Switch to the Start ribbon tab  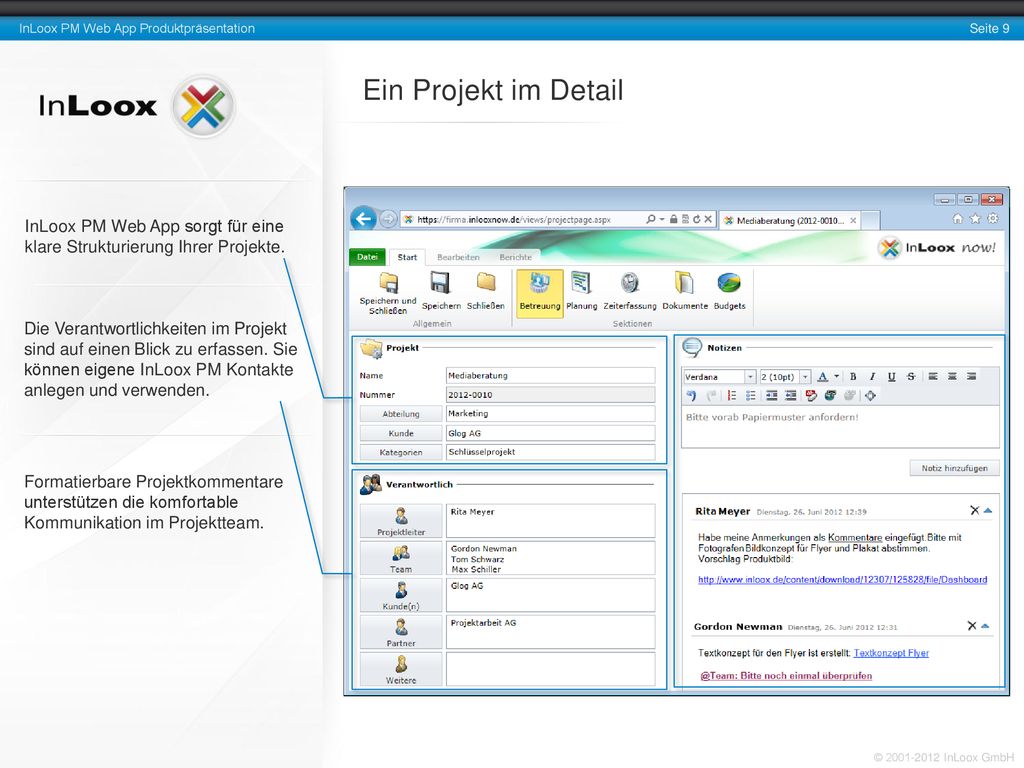pos(407,257)
